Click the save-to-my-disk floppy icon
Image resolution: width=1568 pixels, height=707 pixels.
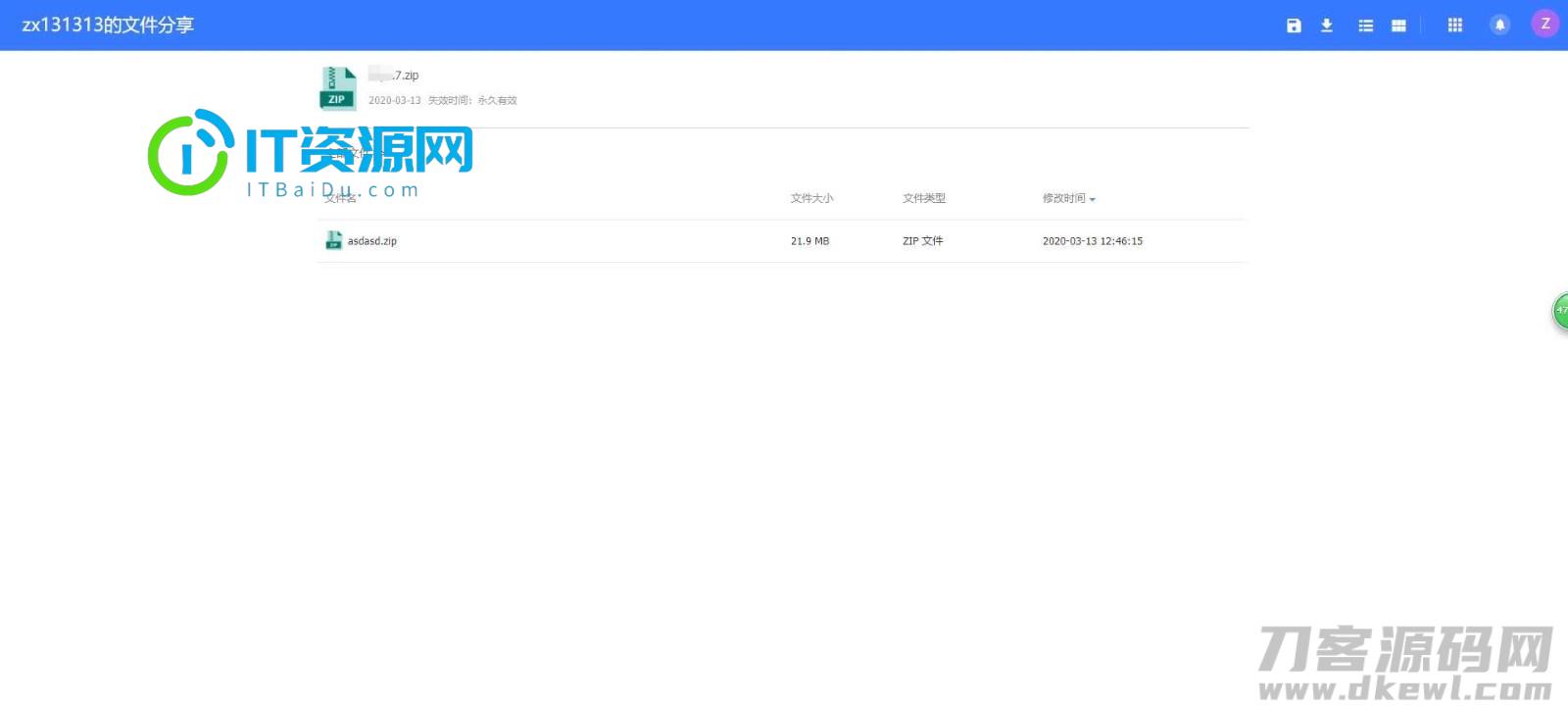(1294, 25)
